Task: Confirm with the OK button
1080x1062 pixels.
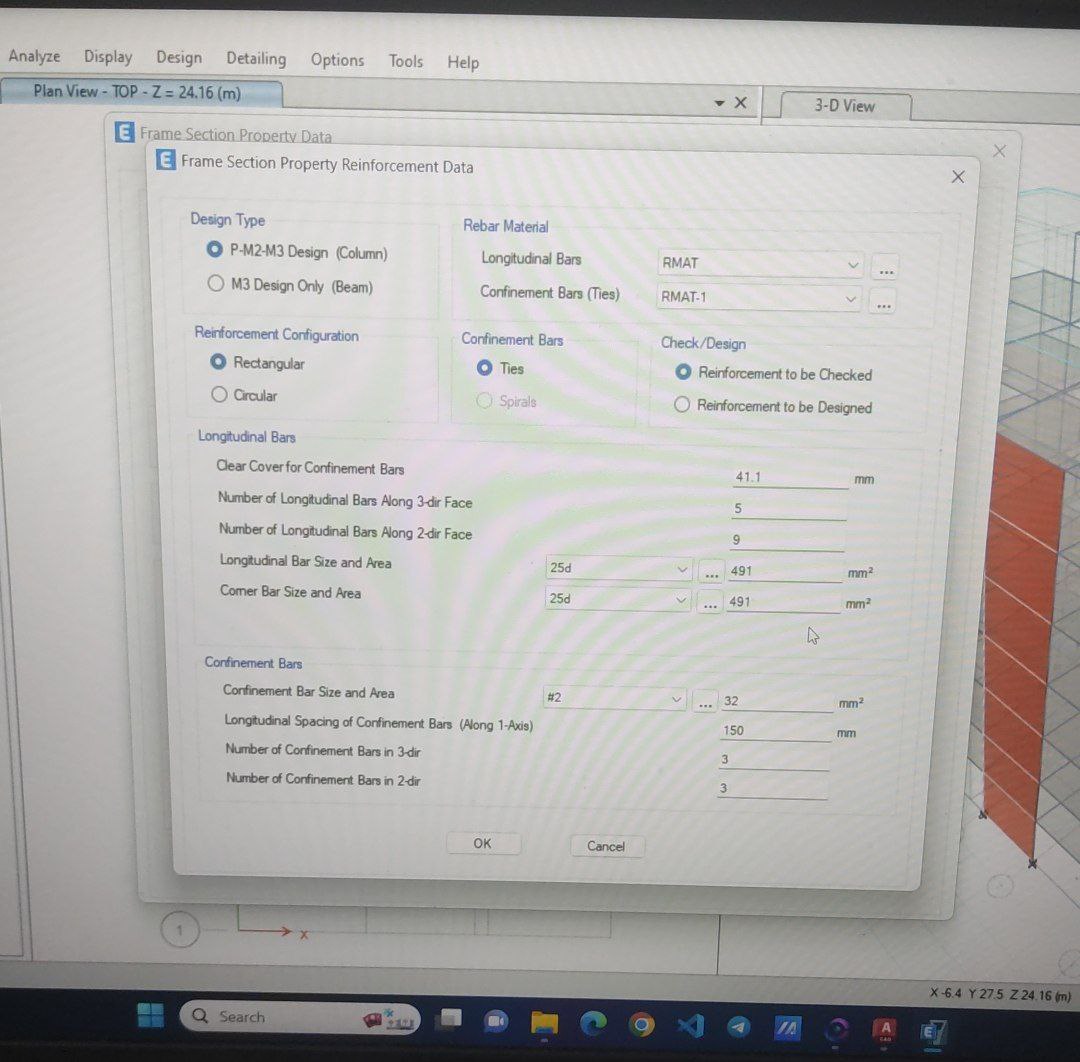Action: click(x=483, y=843)
